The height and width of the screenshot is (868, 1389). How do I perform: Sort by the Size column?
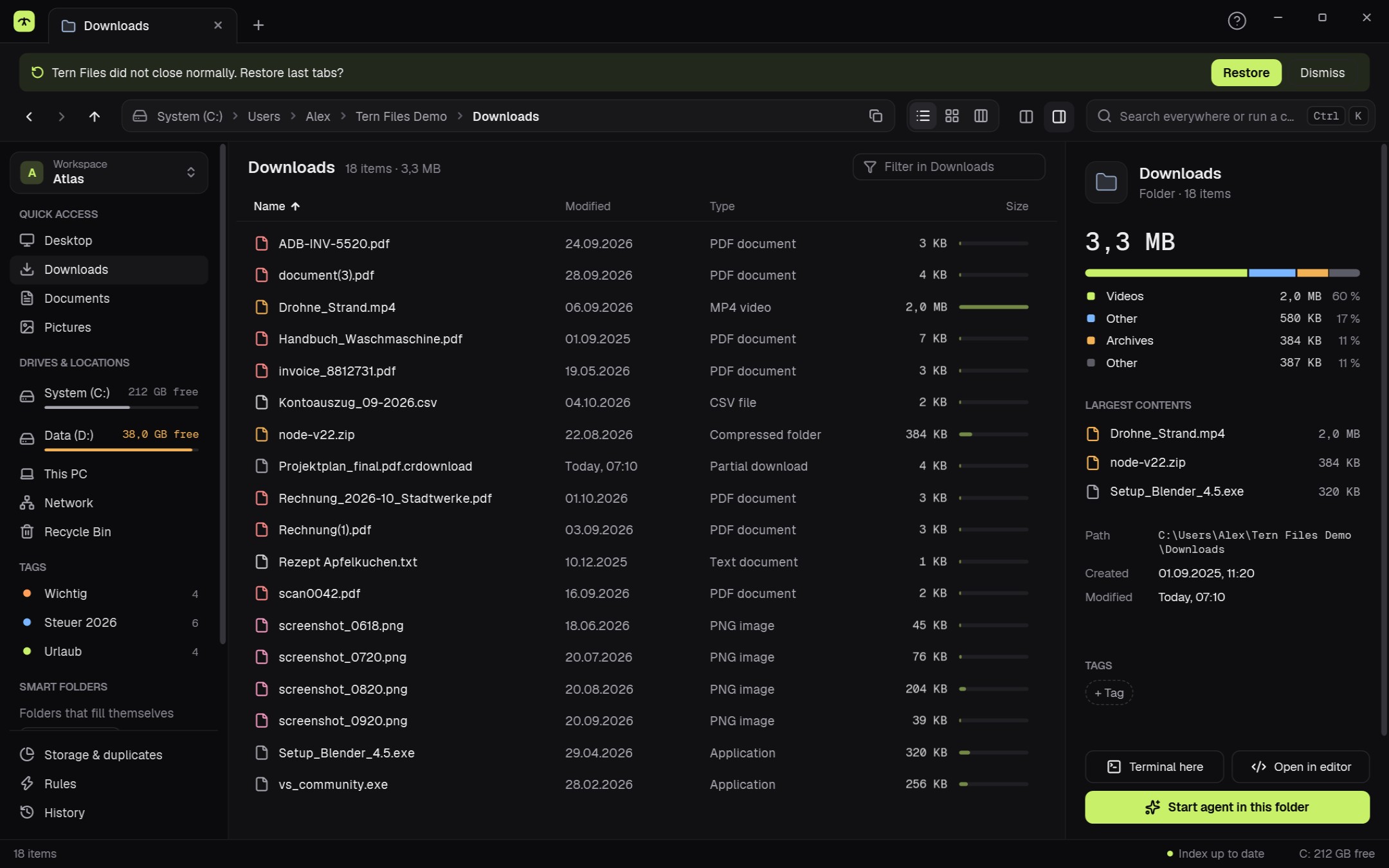[x=1017, y=206]
